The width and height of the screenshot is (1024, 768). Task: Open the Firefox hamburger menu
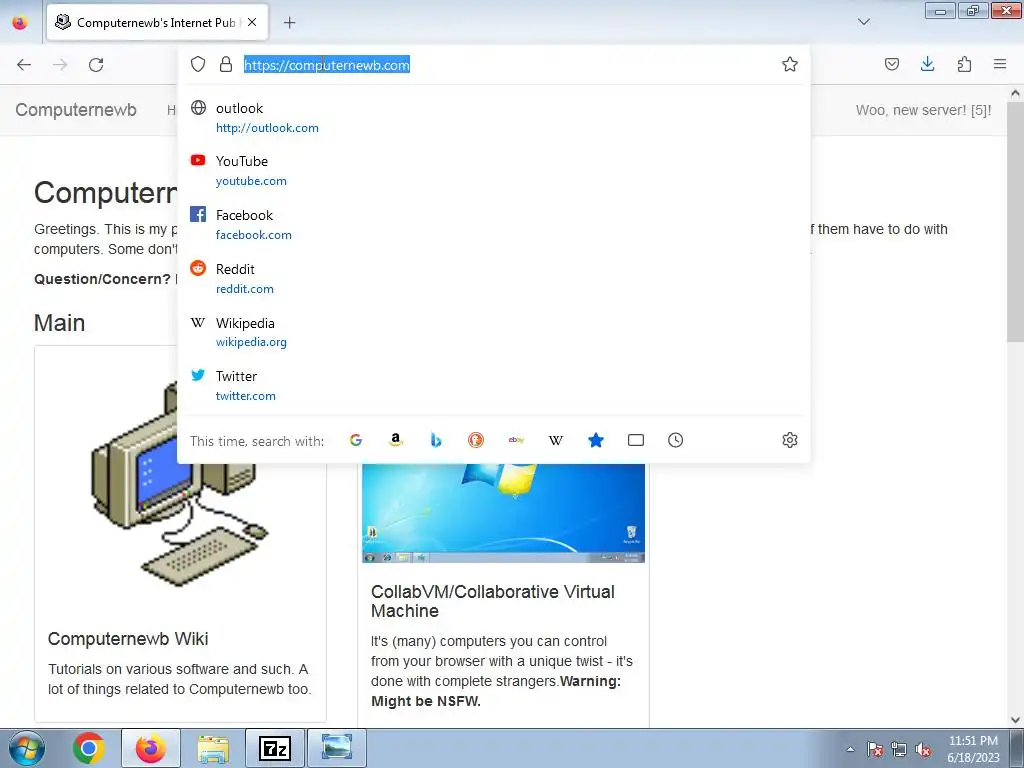click(1000, 64)
